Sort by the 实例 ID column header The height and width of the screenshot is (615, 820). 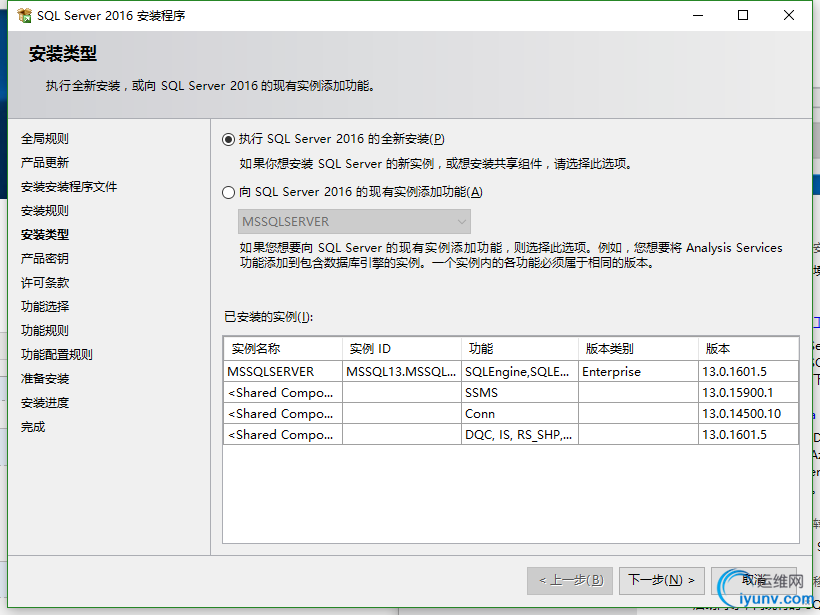click(x=402, y=349)
